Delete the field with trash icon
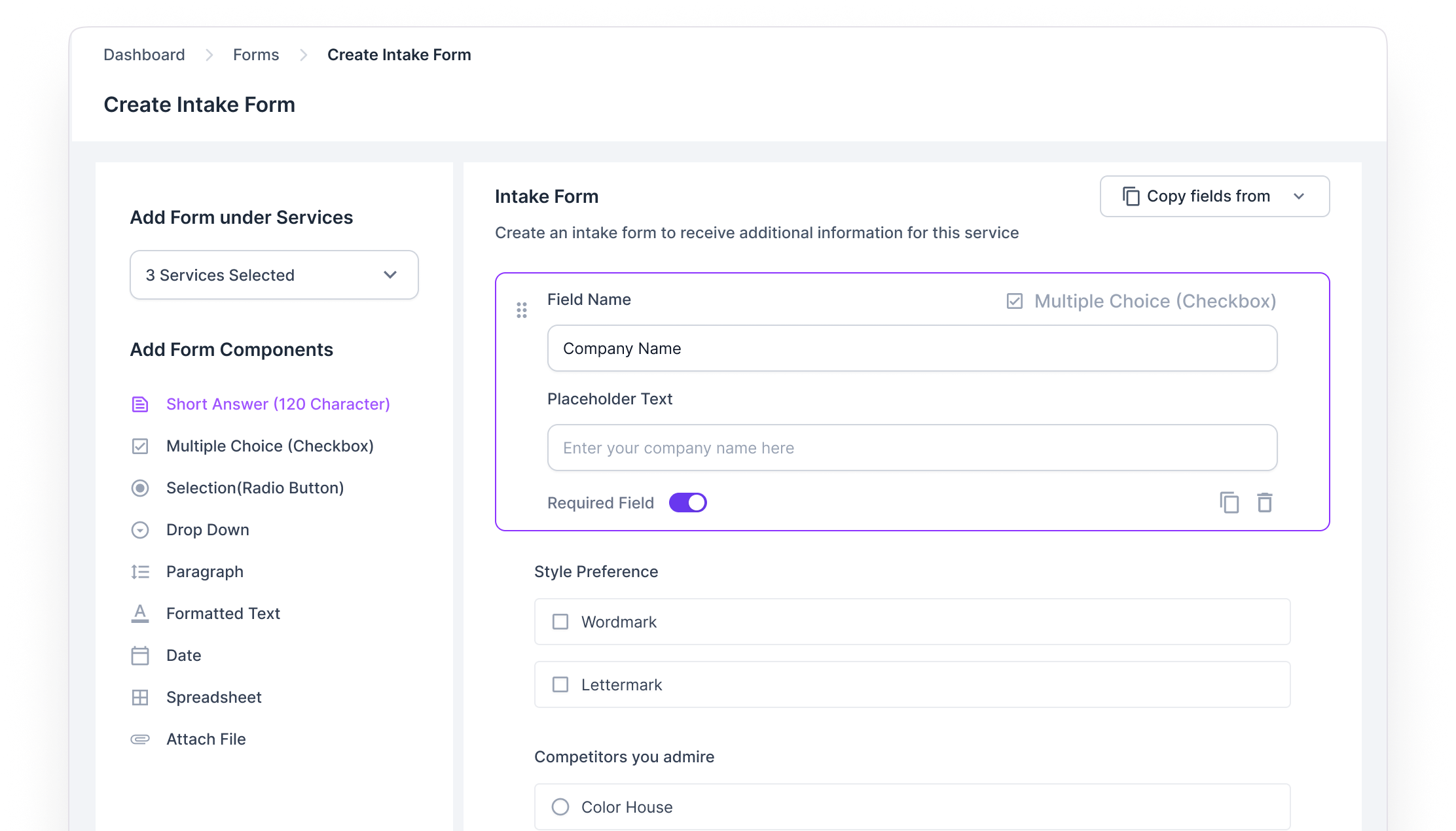1456x831 pixels. 1264,503
